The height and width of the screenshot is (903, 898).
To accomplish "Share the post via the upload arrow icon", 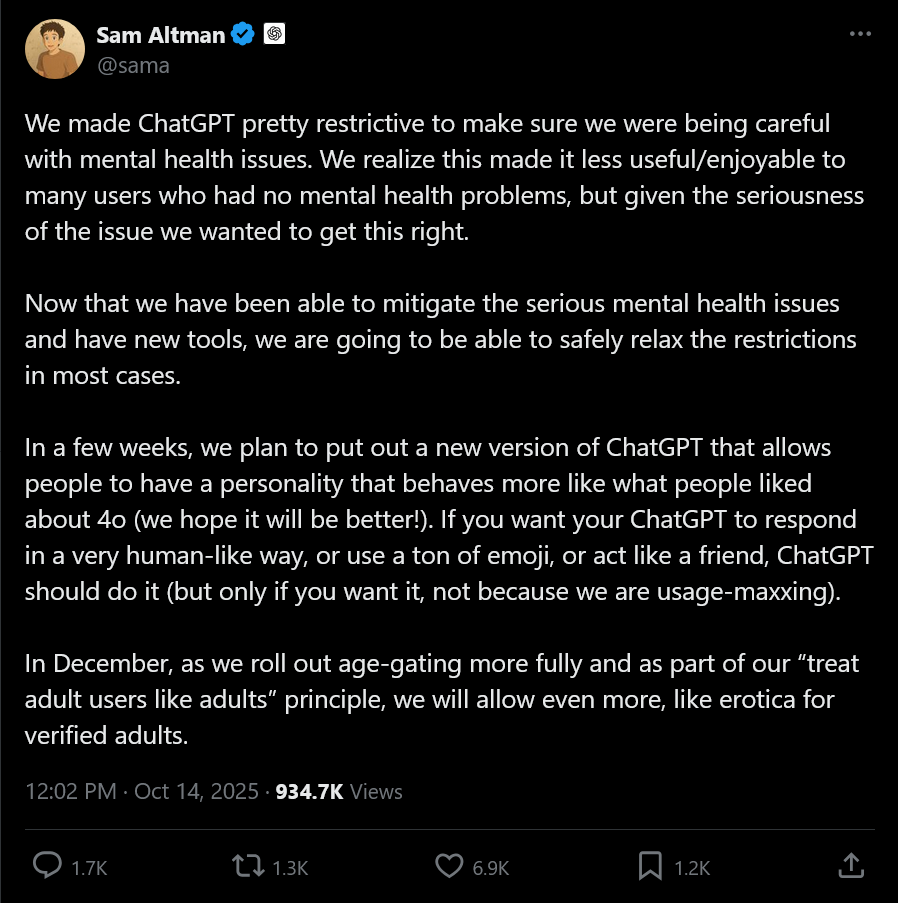I will click(x=850, y=865).
